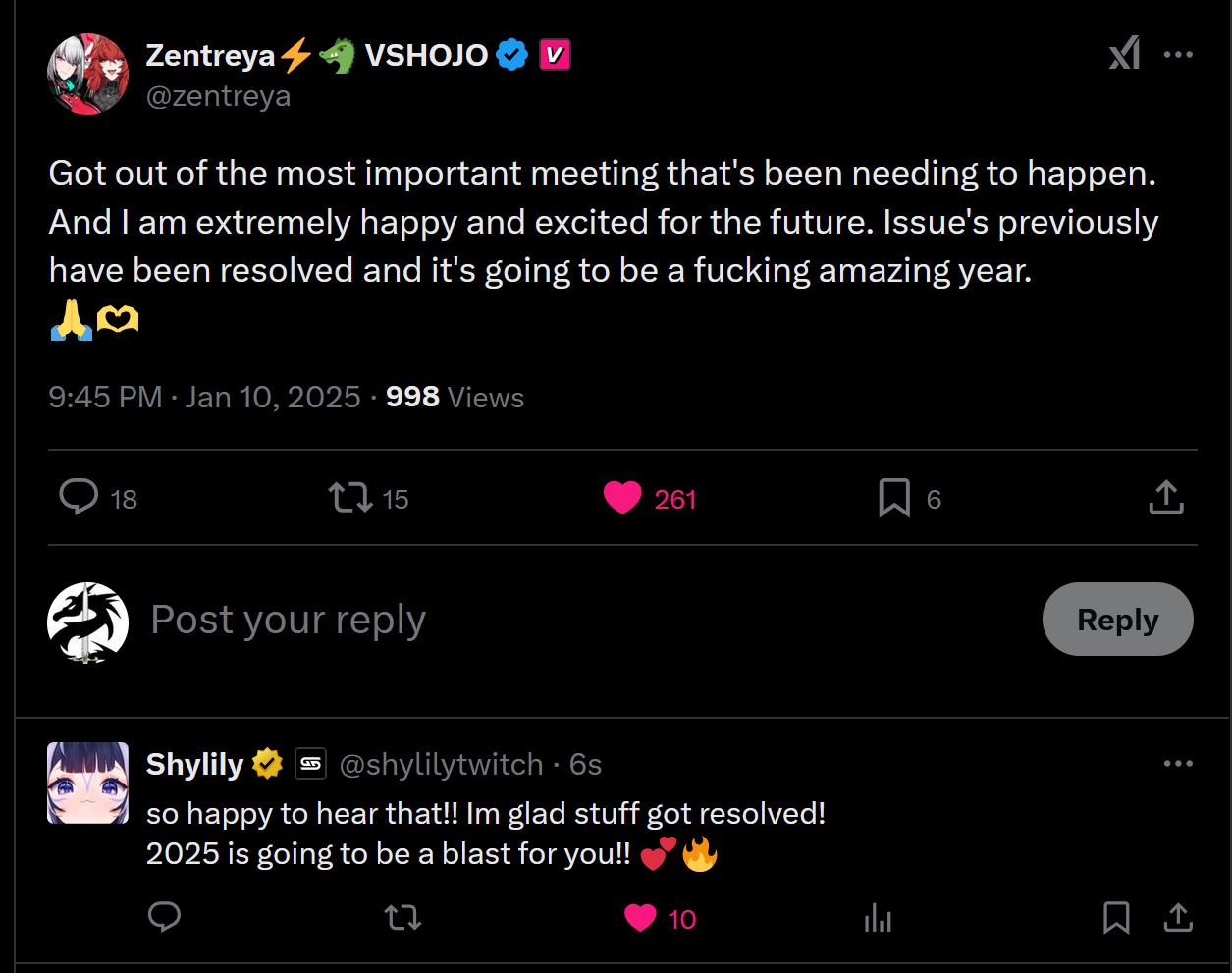Reply to Shylily's comment
The image size is (1232, 973).
tap(164, 918)
